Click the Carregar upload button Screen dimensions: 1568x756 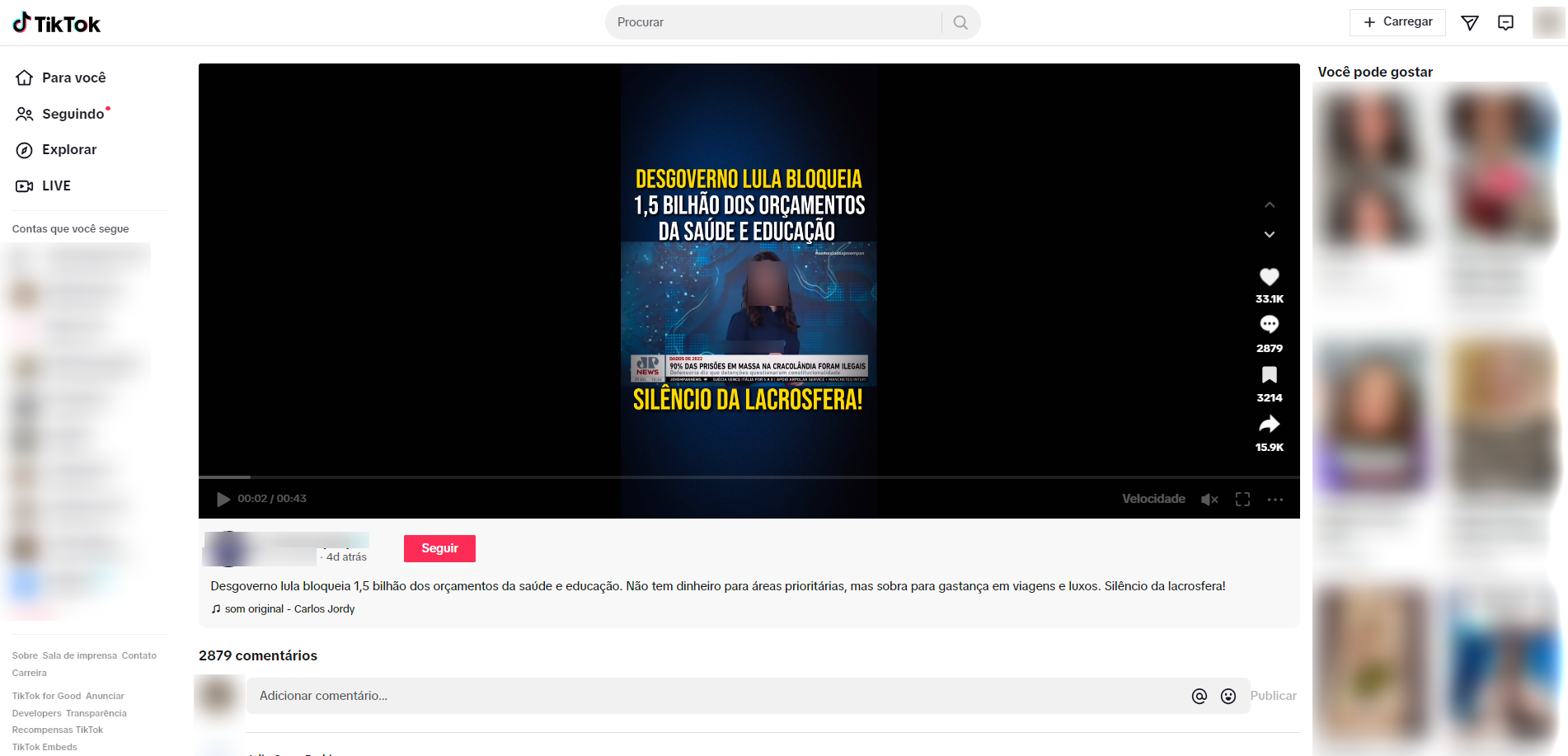(1397, 22)
